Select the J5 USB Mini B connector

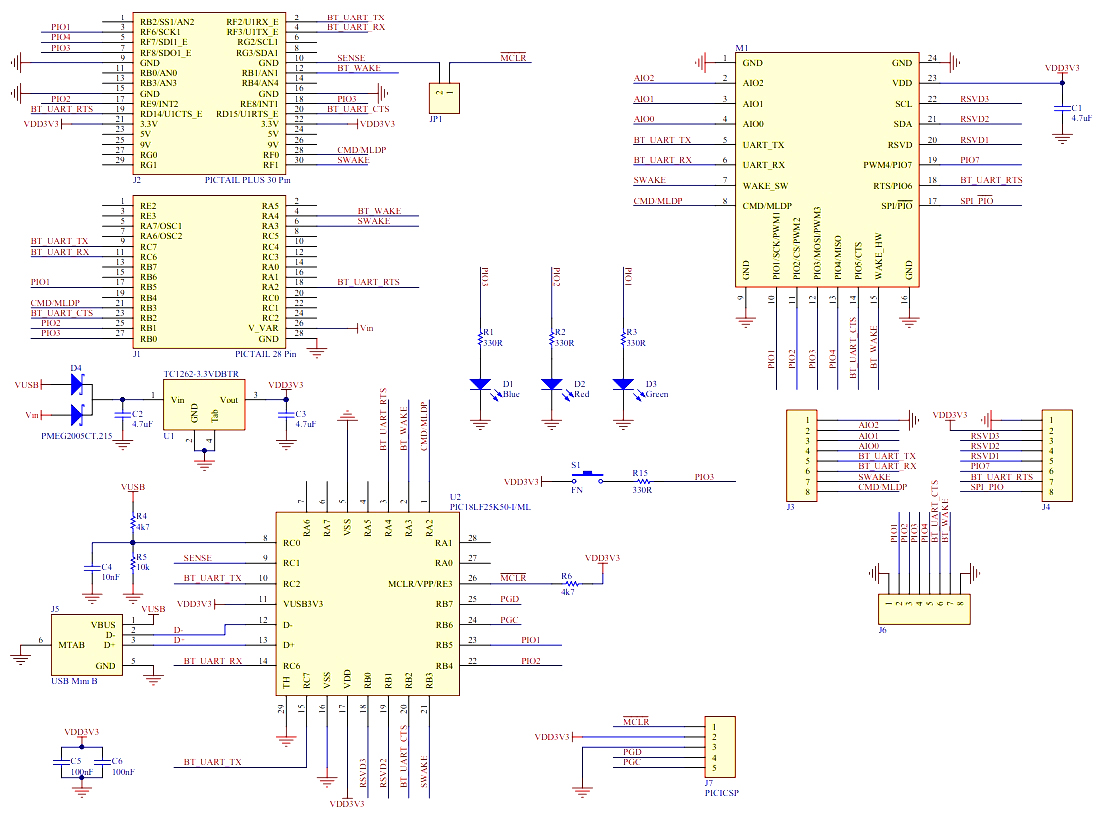(x=86, y=645)
